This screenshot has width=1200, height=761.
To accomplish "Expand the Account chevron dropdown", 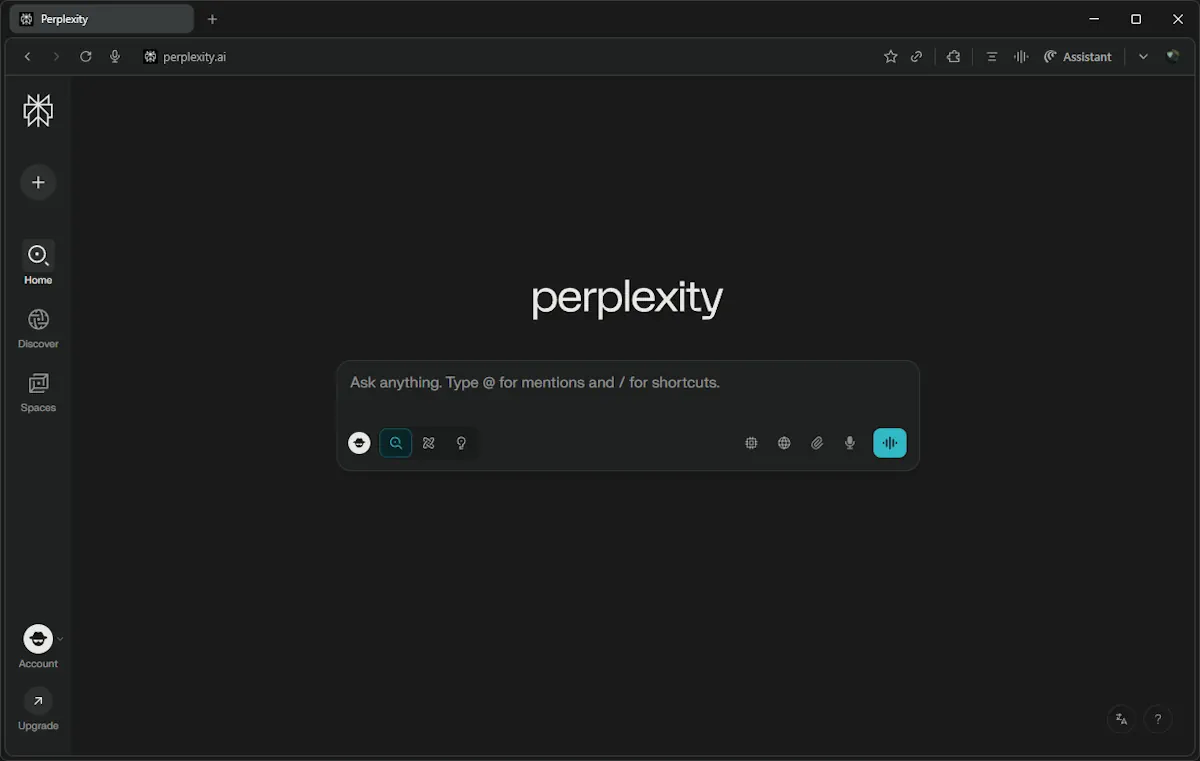I will coord(60,639).
